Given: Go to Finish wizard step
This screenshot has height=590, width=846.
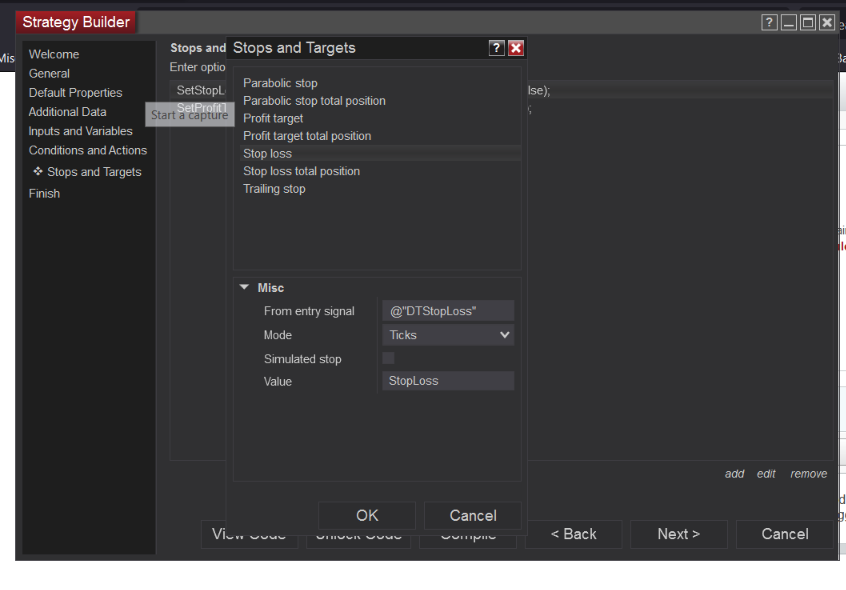Looking at the screenshot, I should point(44,194).
